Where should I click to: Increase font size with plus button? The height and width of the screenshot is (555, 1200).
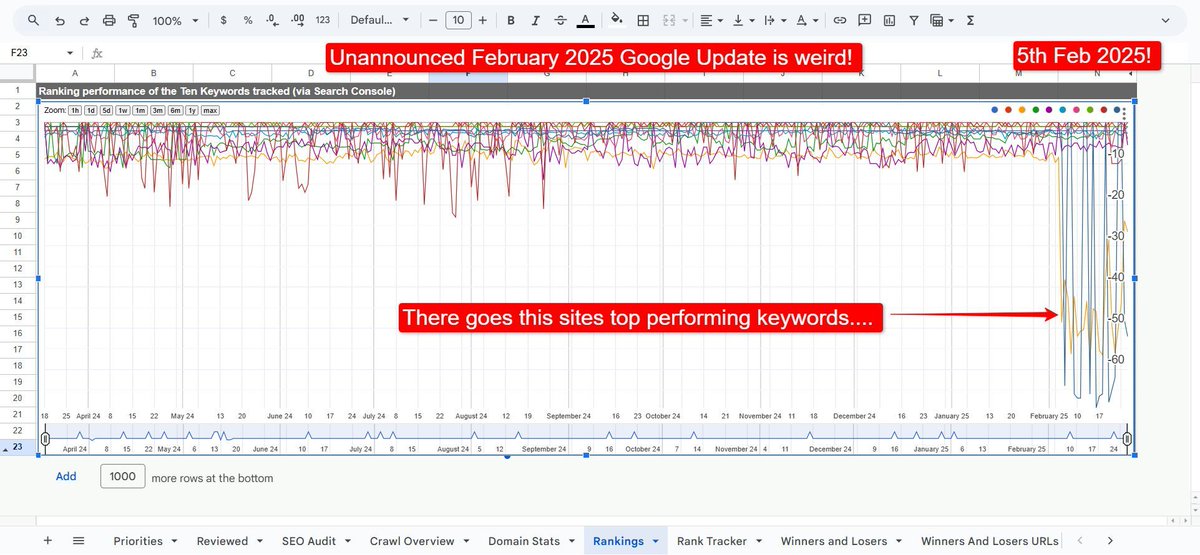483,20
